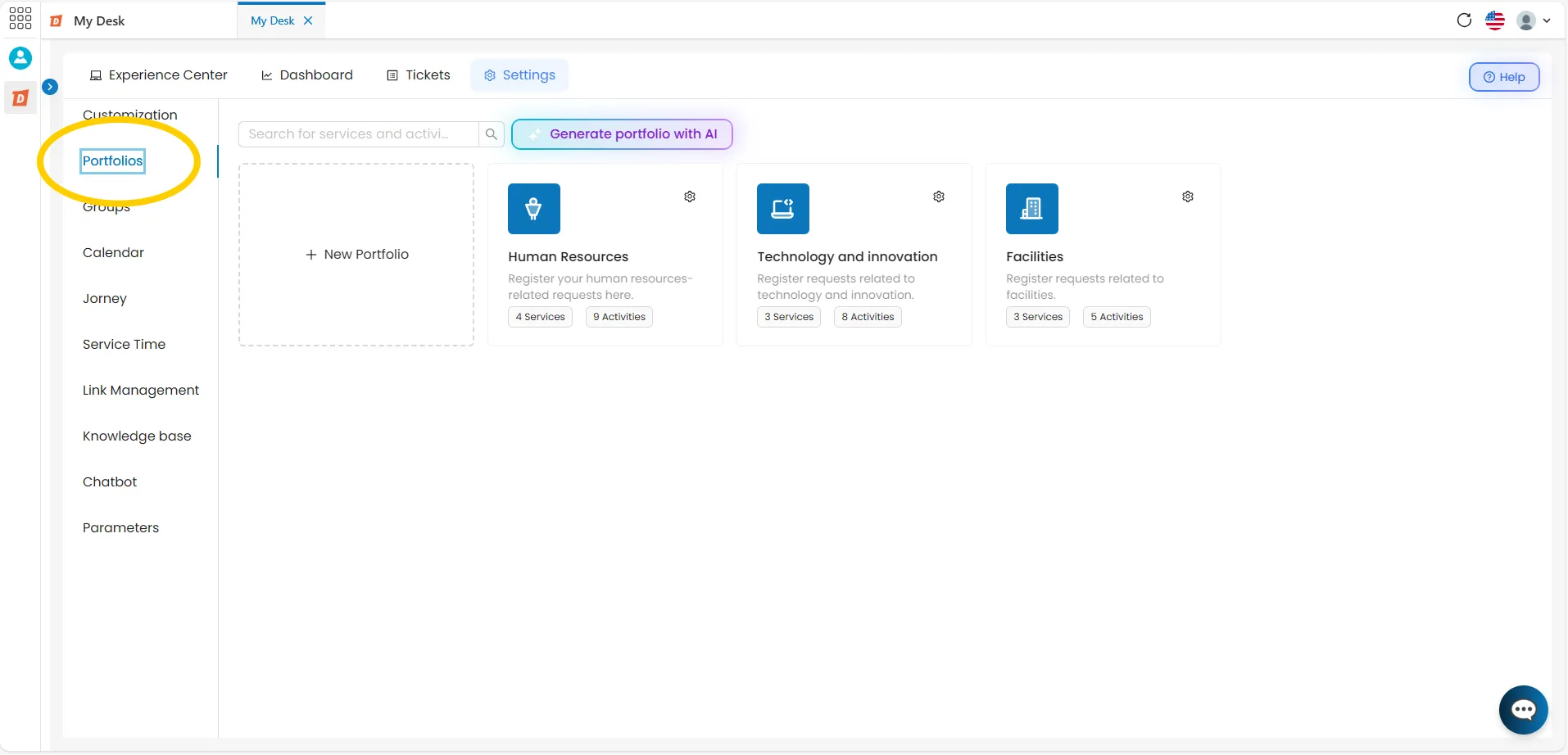Open Chatbot settings
1568x755 pixels.
pos(110,482)
